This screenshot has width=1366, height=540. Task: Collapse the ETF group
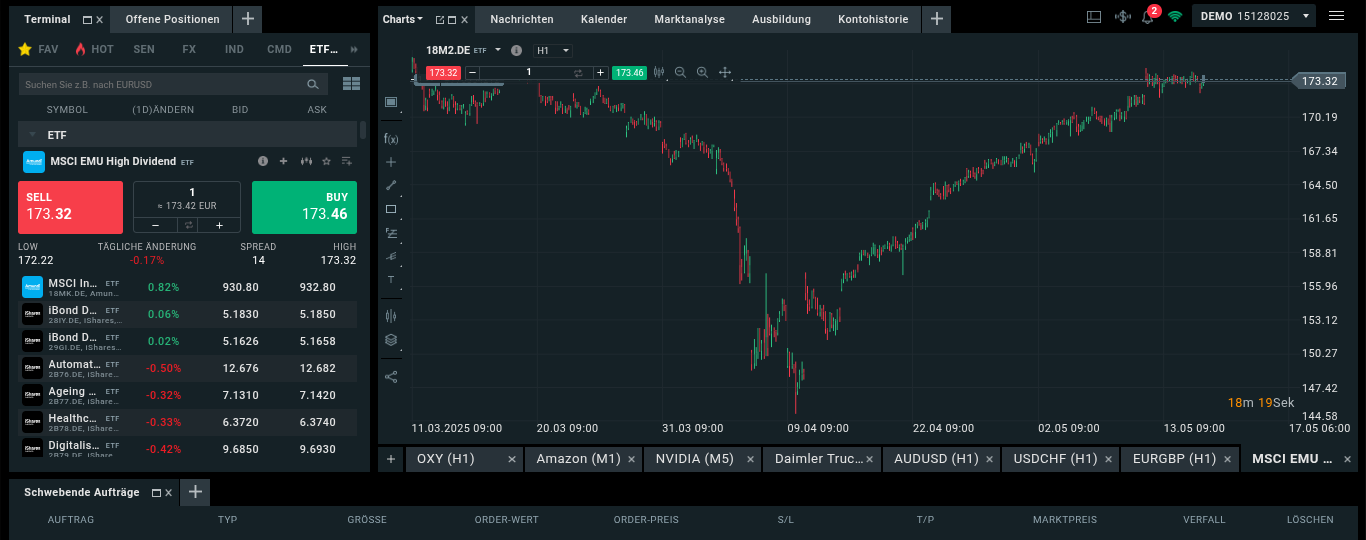[32, 134]
